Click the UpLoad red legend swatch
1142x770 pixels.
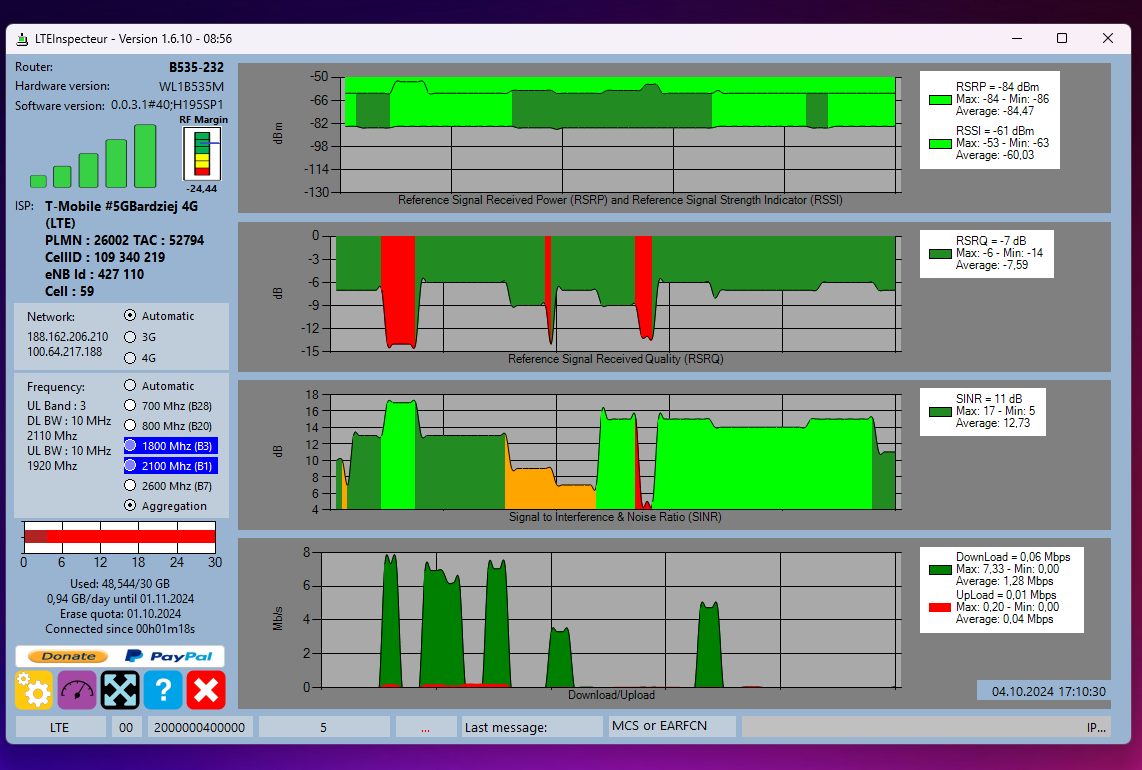940,608
